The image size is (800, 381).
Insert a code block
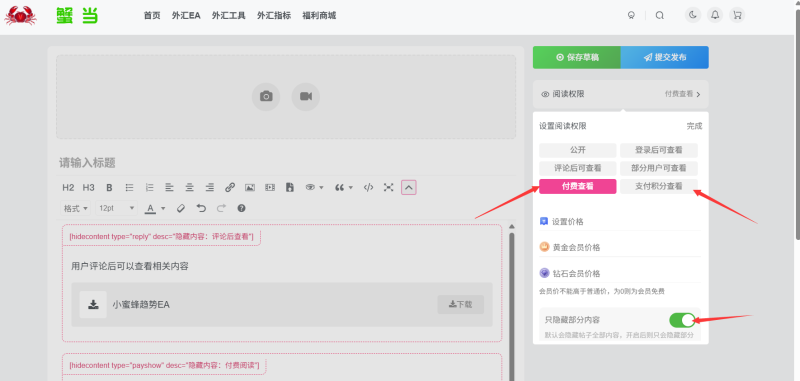368,188
